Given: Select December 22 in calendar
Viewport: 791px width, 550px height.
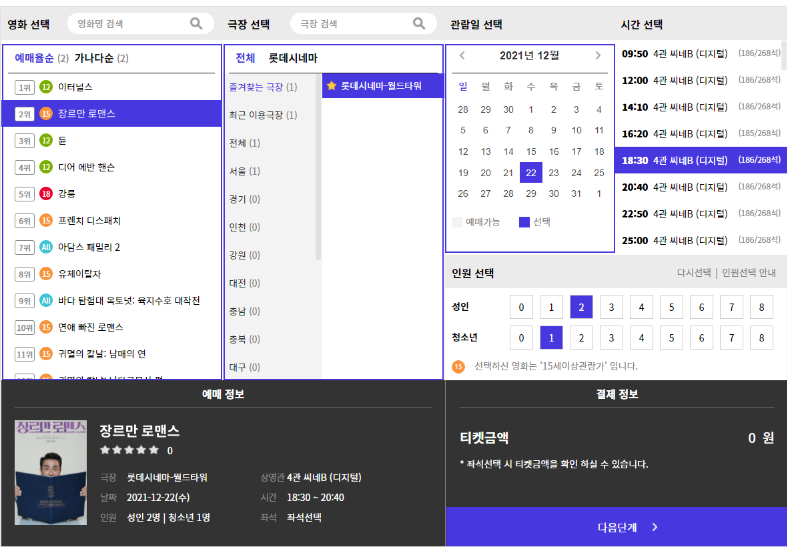Looking at the screenshot, I should (x=531, y=173).
